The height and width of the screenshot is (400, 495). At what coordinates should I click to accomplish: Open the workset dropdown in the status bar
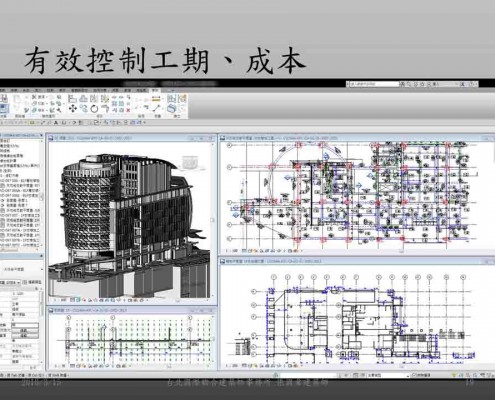389,375
